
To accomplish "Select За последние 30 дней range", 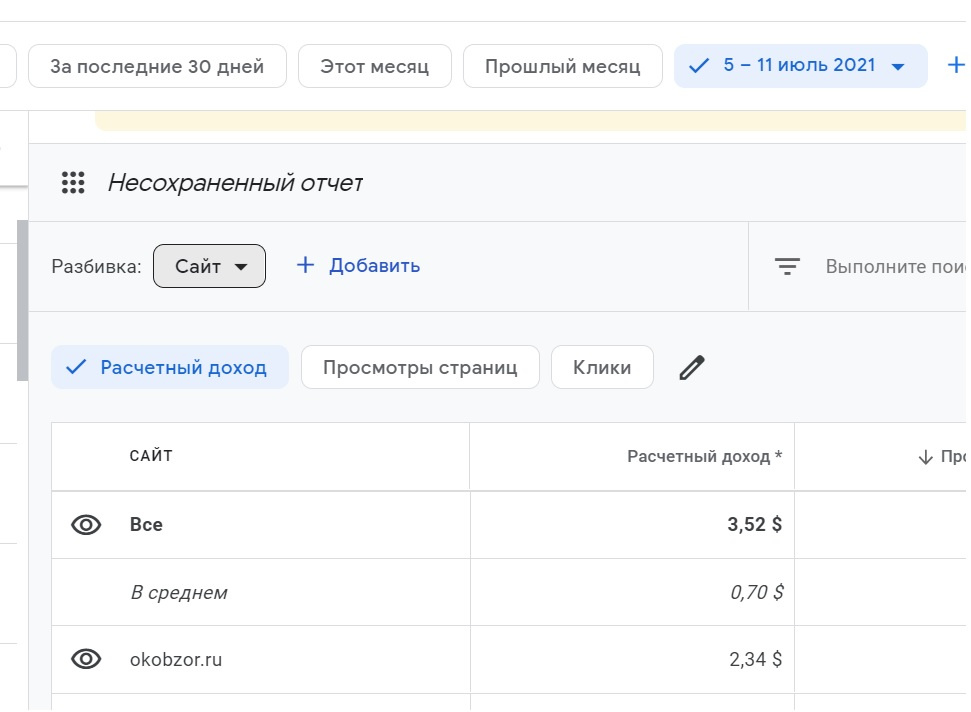I will [157, 67].
